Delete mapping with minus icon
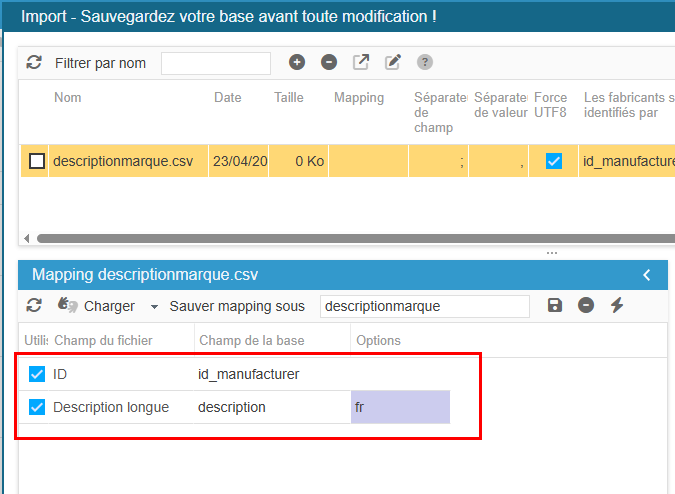 [586, 305]
